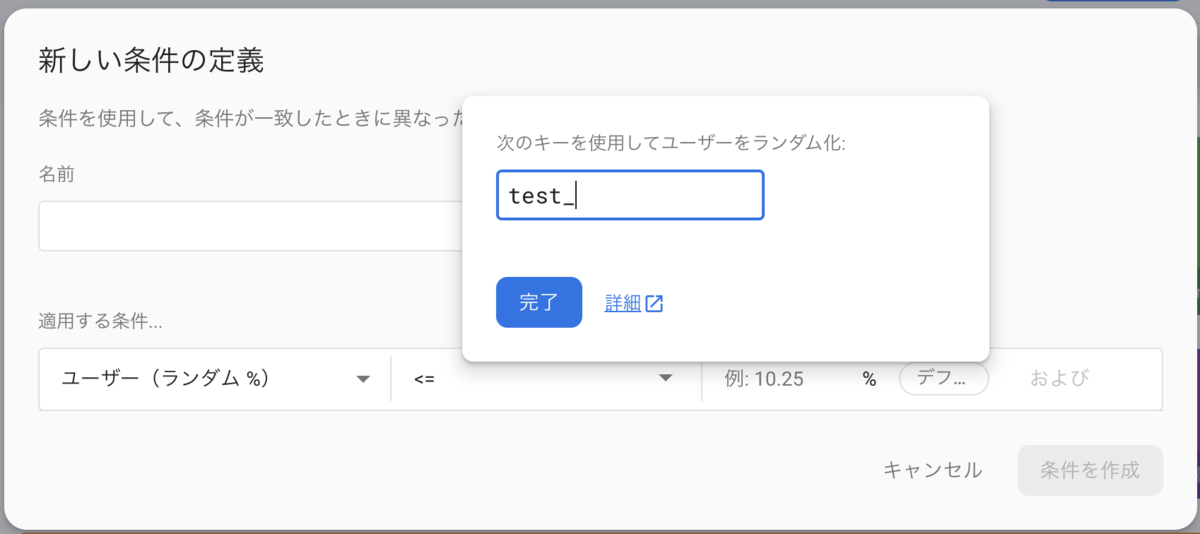Click the percentage field showing 例: 10.25
Image resolution: width=1200 pixels, height=534 pixels.
pos(782,379)
